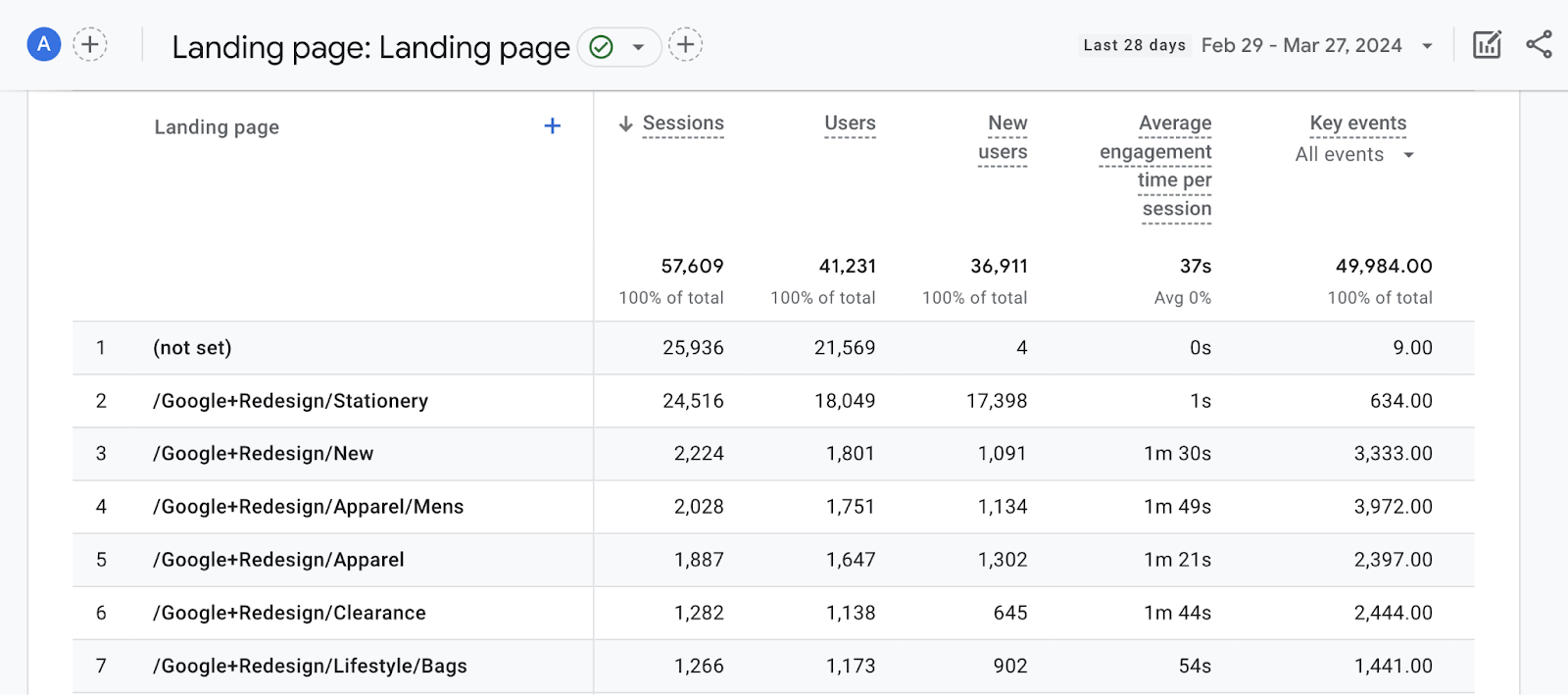The image size is (1568, 695).
Task: Open the customize report chart-pencil icon
Action: (x=1487, y=44)
